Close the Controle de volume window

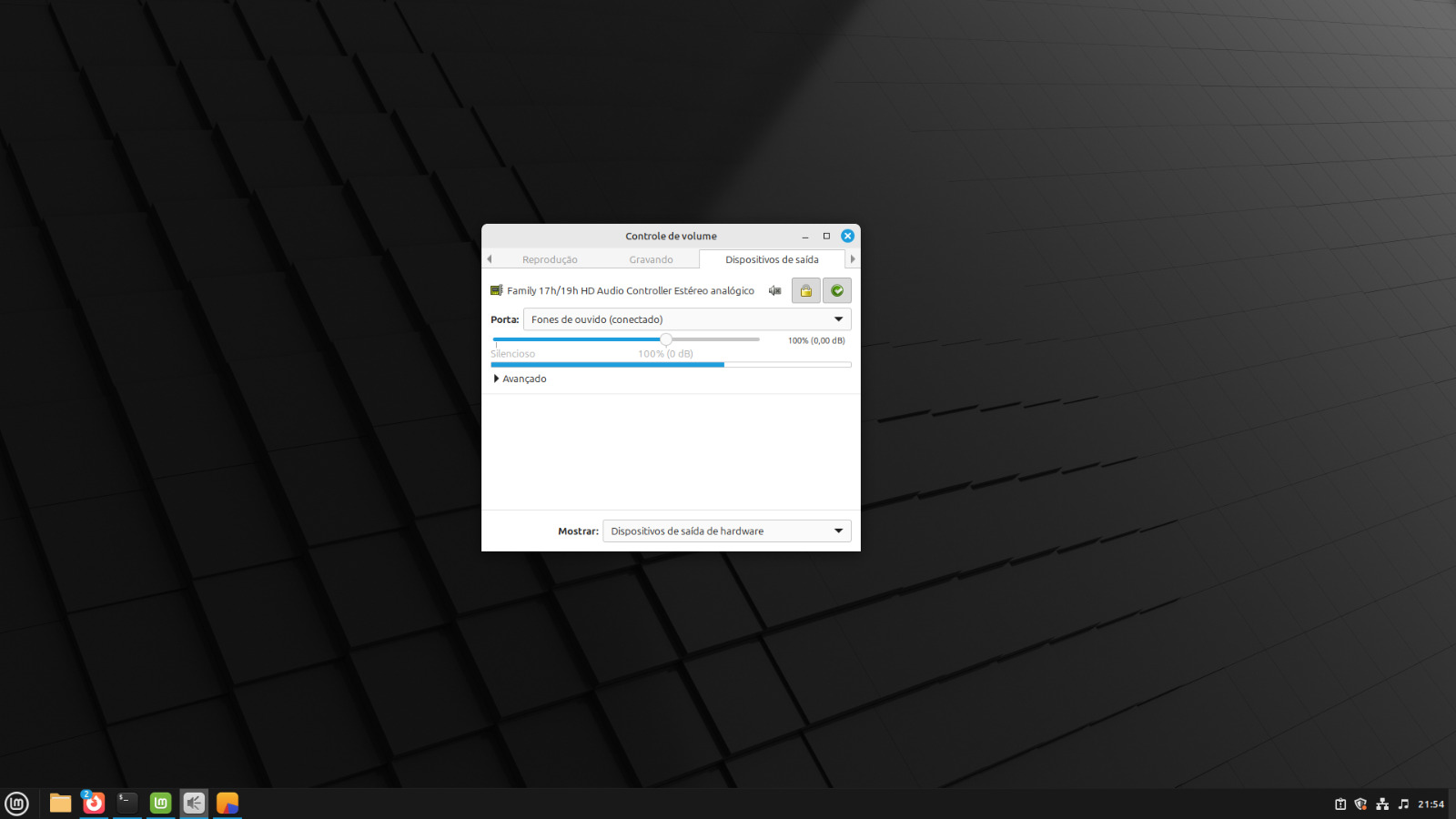[847, 236]
